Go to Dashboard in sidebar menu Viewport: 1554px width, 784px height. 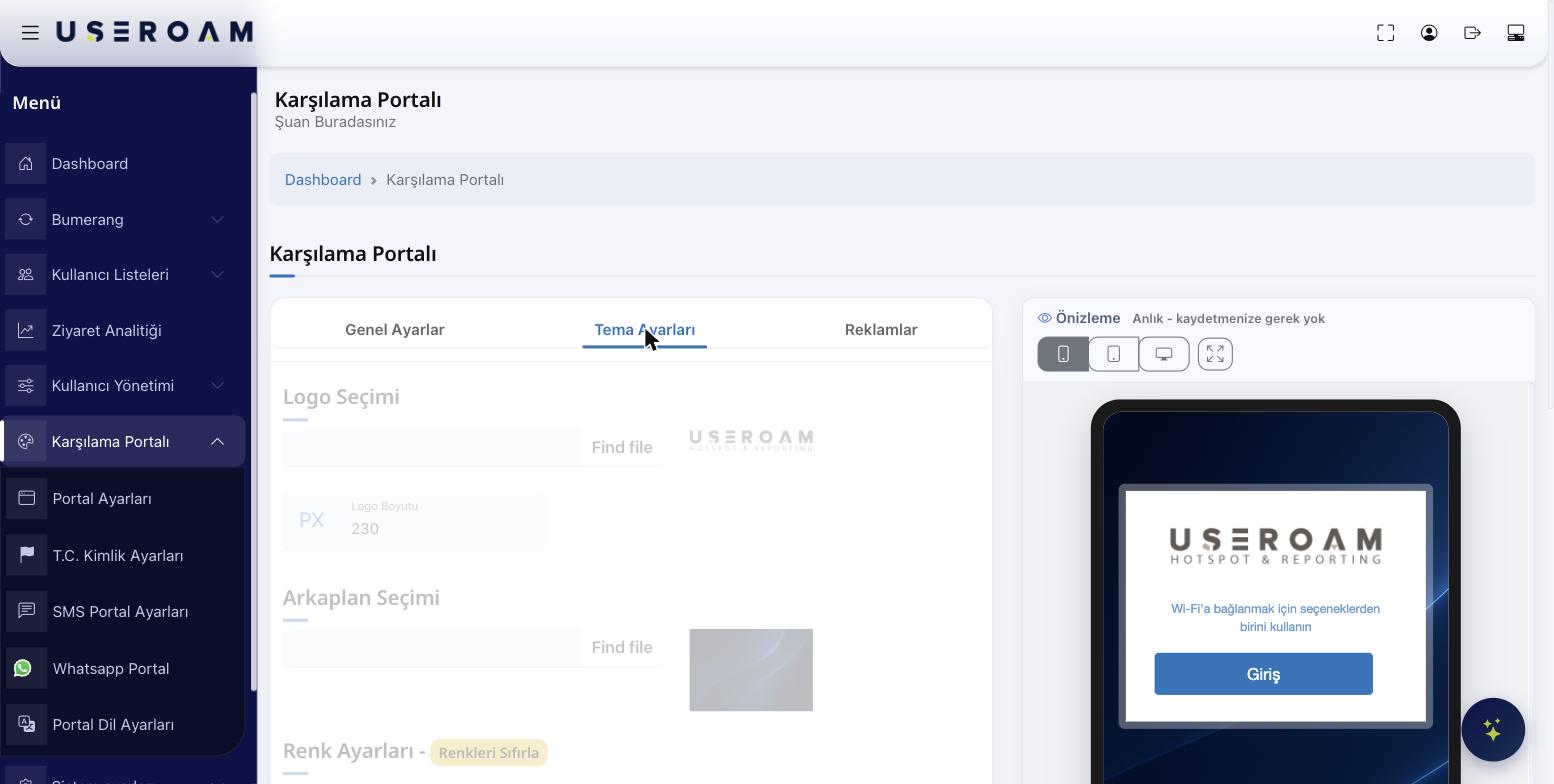point(90,164)
